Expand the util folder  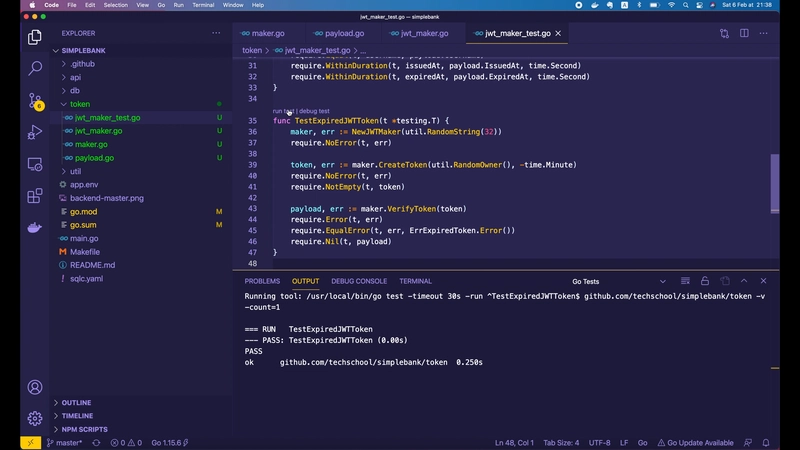75,171
